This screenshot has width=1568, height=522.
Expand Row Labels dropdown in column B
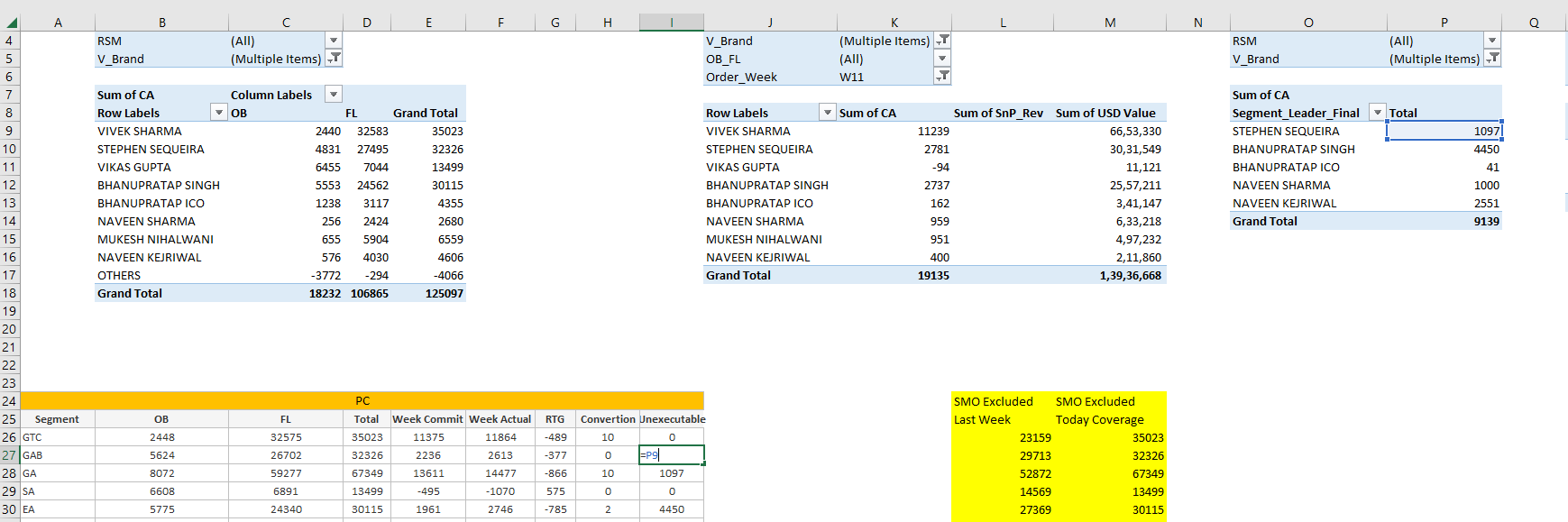pos(218,113)
